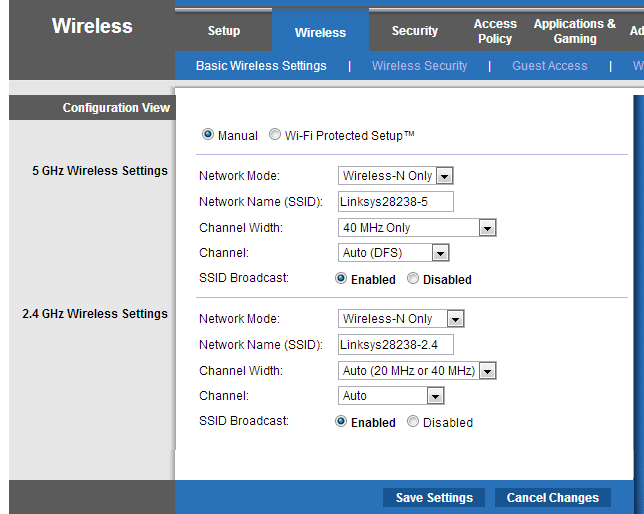Open 5 GHz Network Mode dropdown

pos(445,176)
